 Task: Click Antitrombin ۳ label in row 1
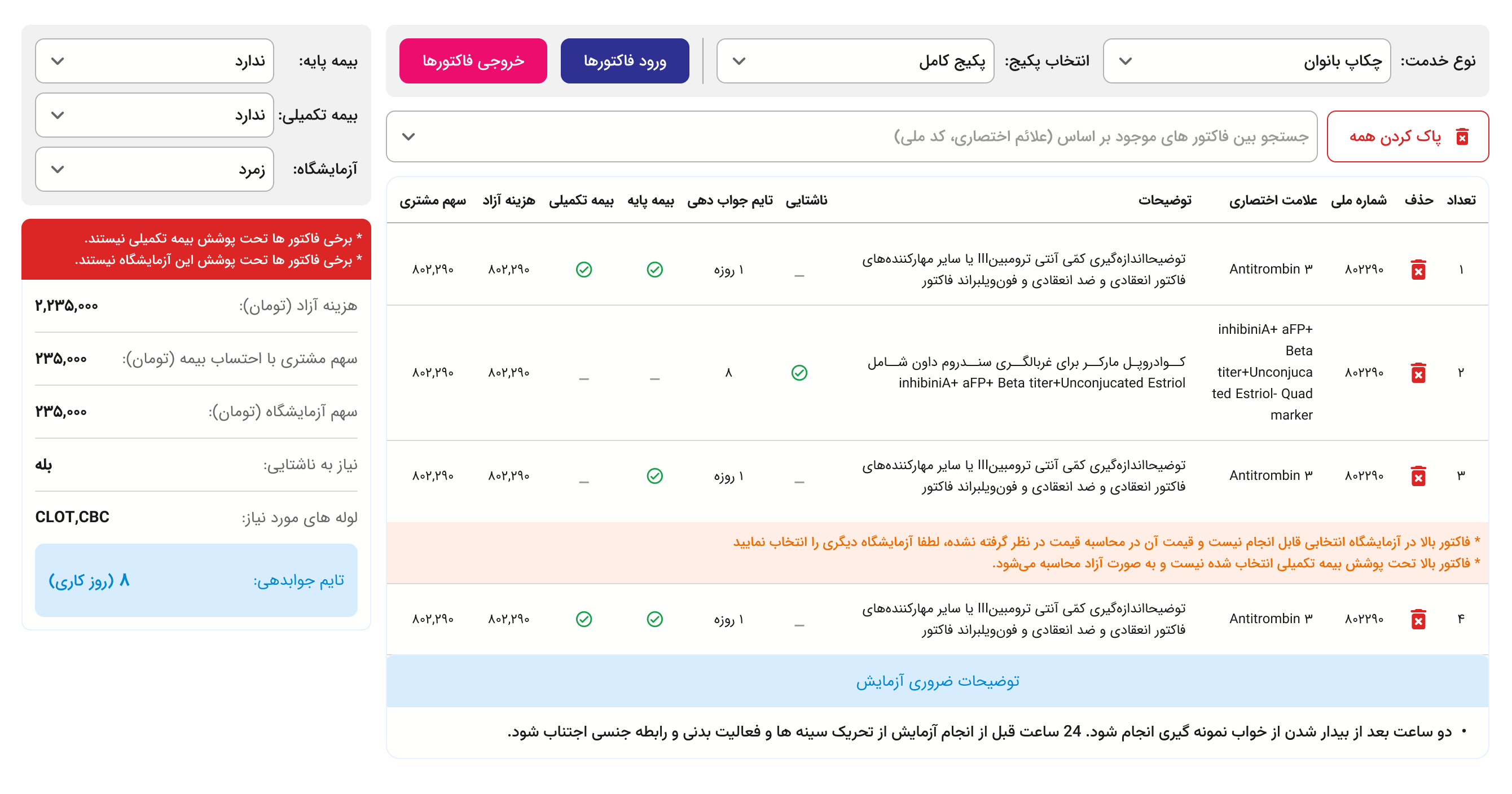click(1271, 270)
